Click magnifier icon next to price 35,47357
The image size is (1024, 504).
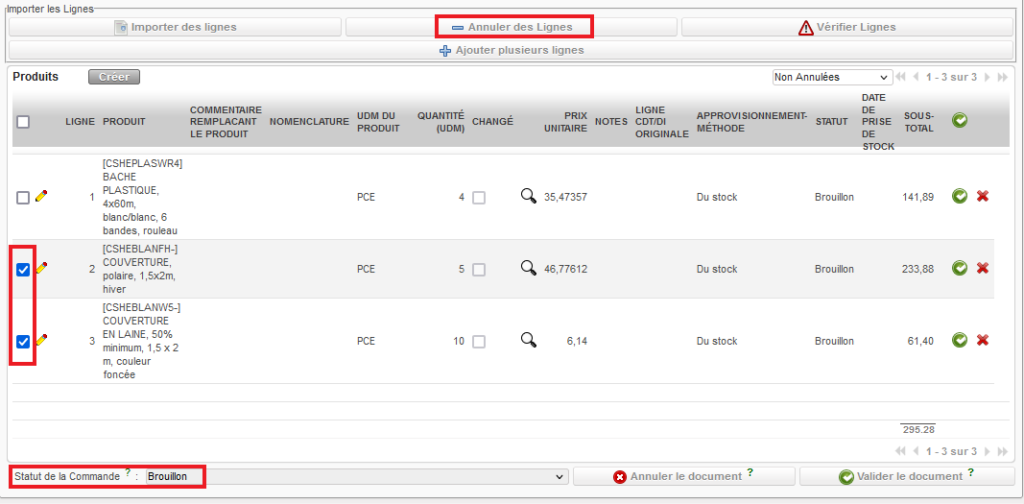coord(528,196)
